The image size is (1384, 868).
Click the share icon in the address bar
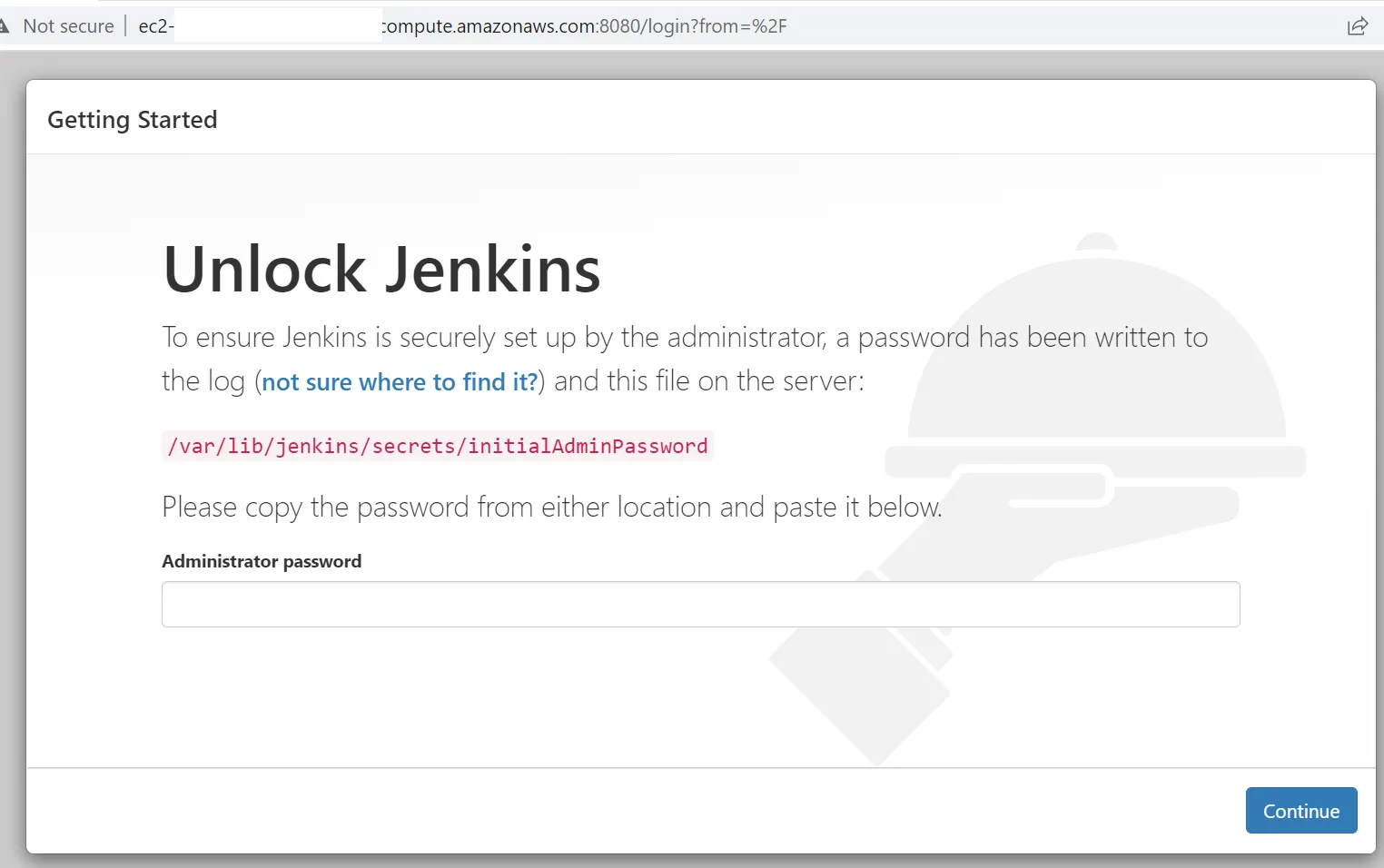1357,26
